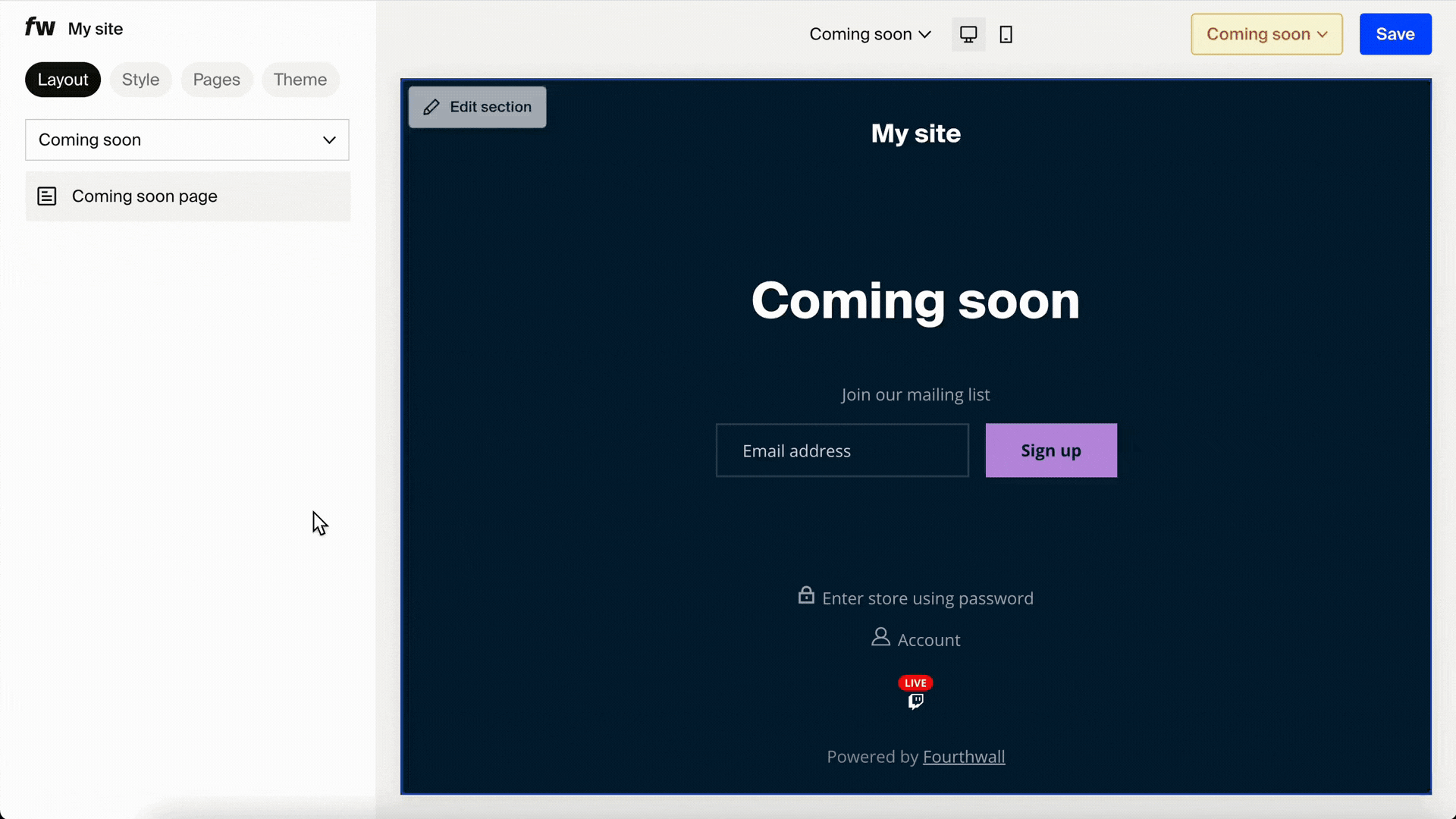
Task: Expand the Coming soon dropdown above the preview
Action: pyautogui.click(x=869, y=34)
